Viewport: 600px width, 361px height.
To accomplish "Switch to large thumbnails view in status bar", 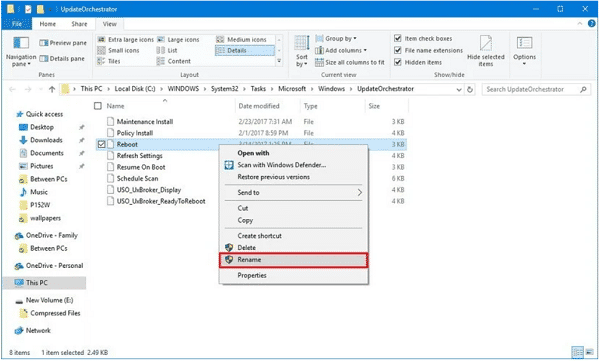I will click(590, 352).
